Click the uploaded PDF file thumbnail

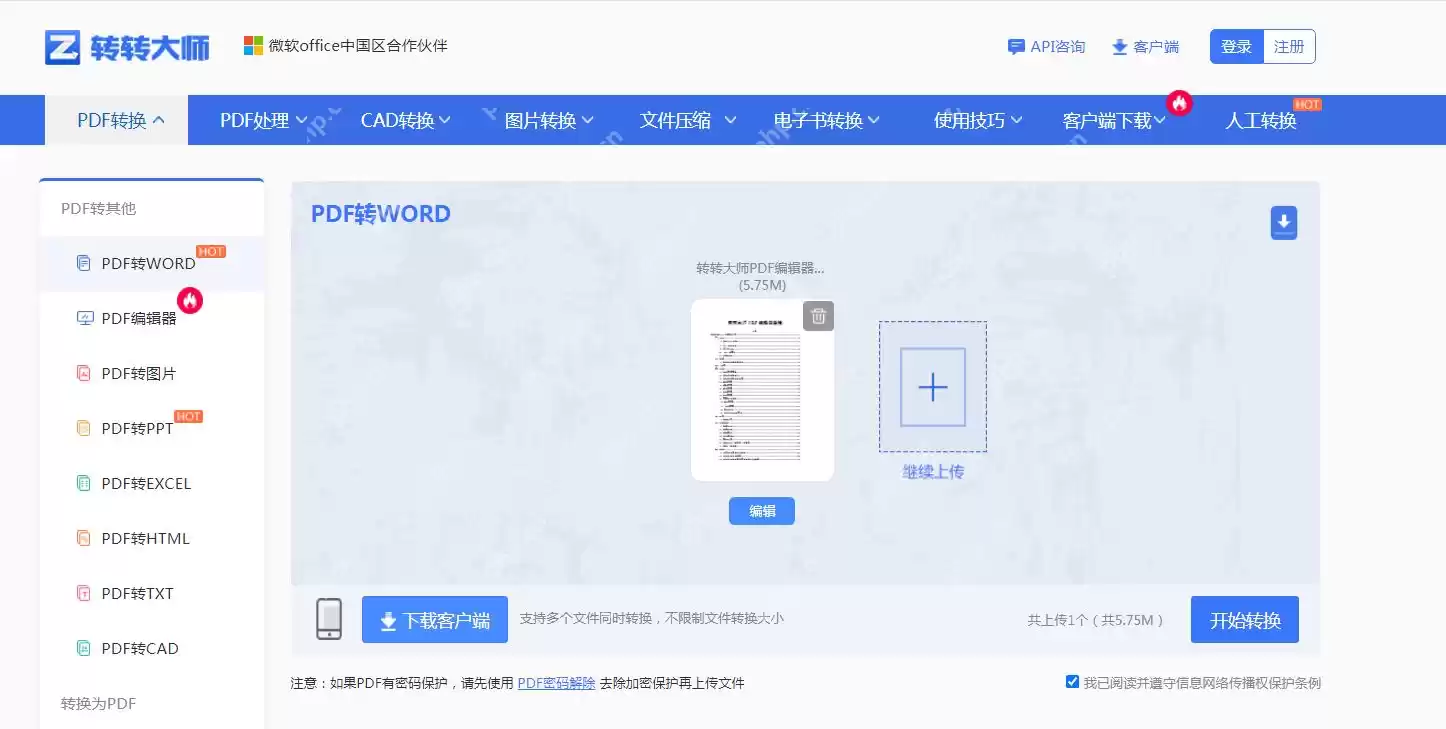click(762, 390)
